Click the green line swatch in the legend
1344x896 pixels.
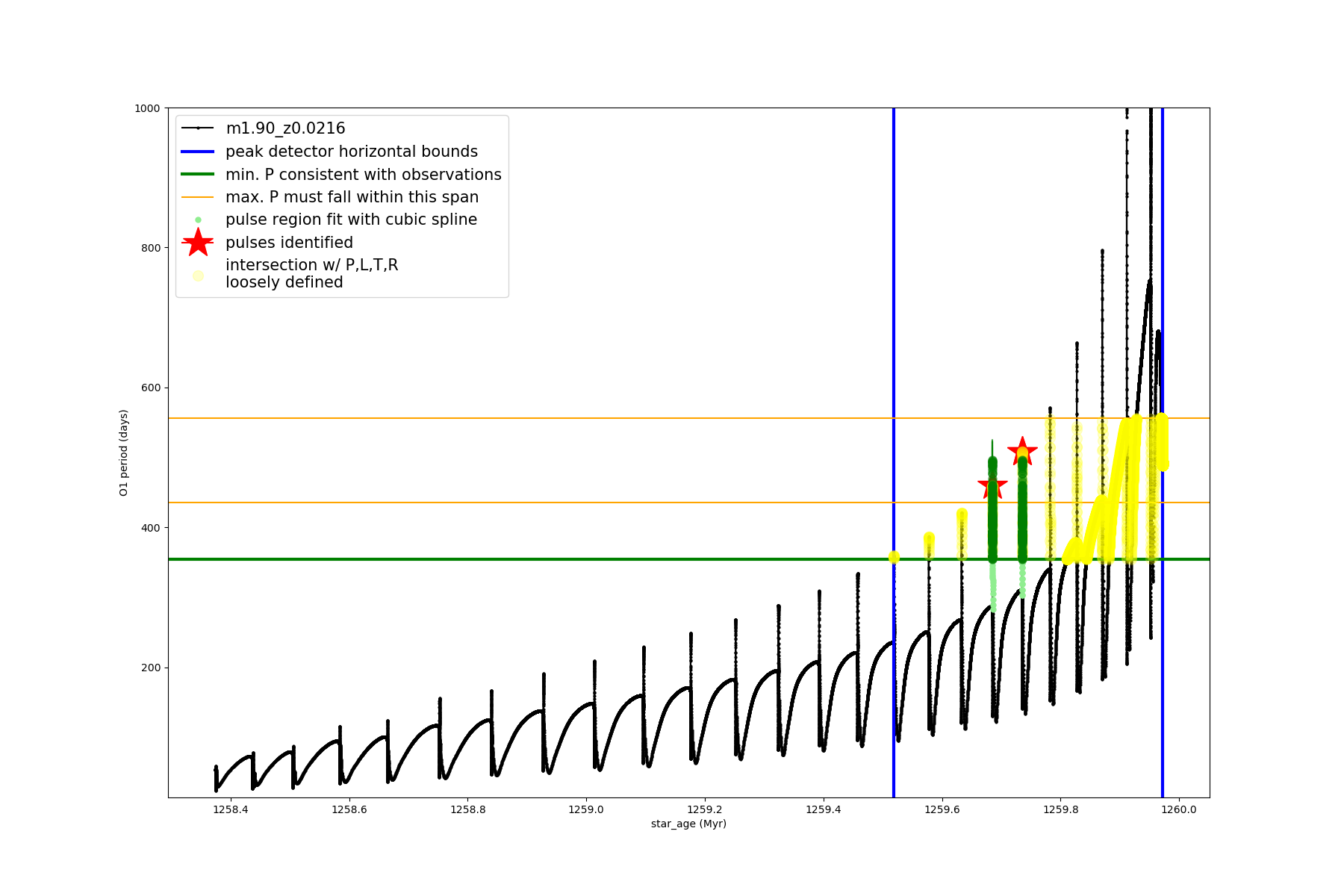(198, 175)
